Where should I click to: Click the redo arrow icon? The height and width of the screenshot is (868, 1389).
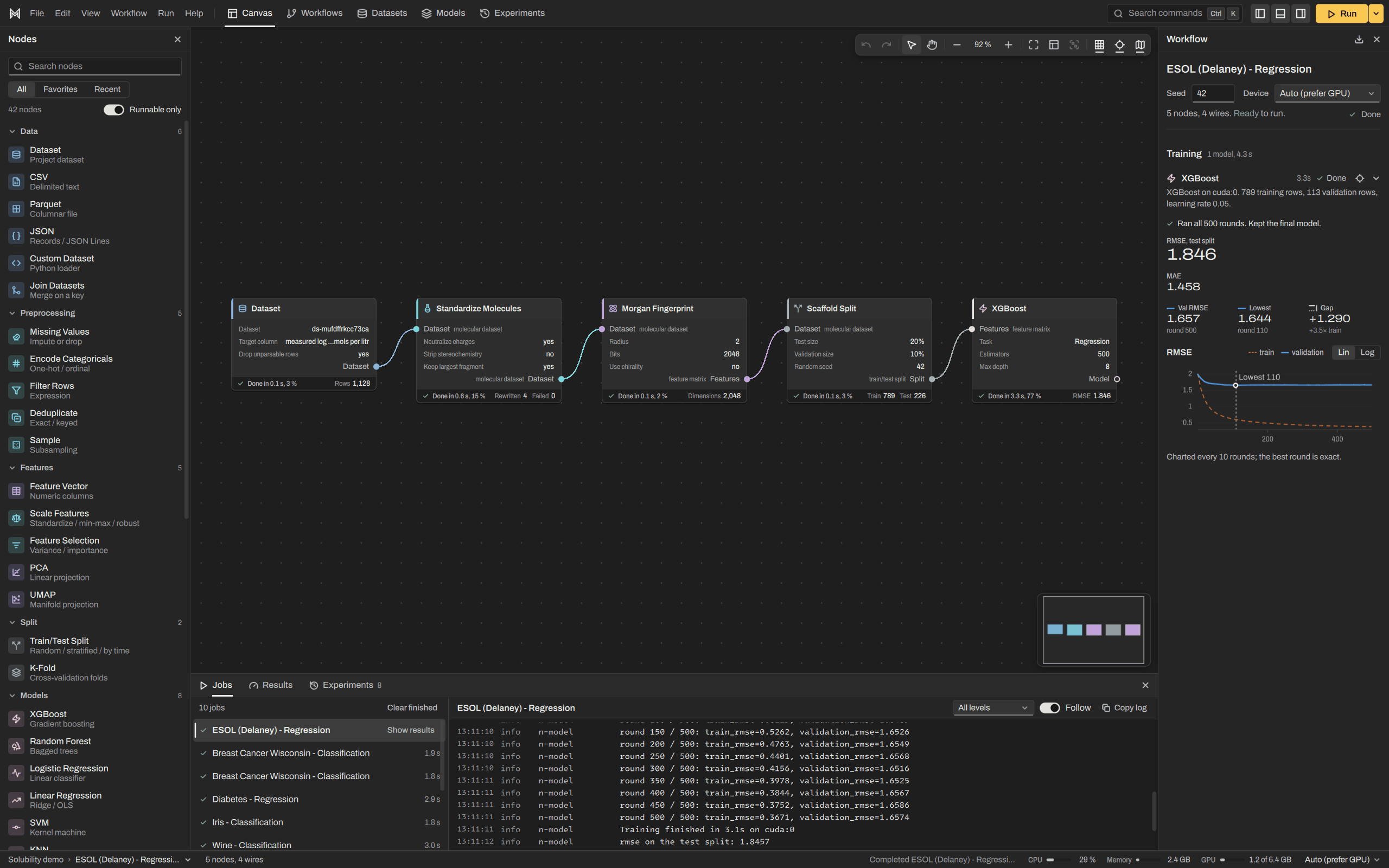point(887,45)
